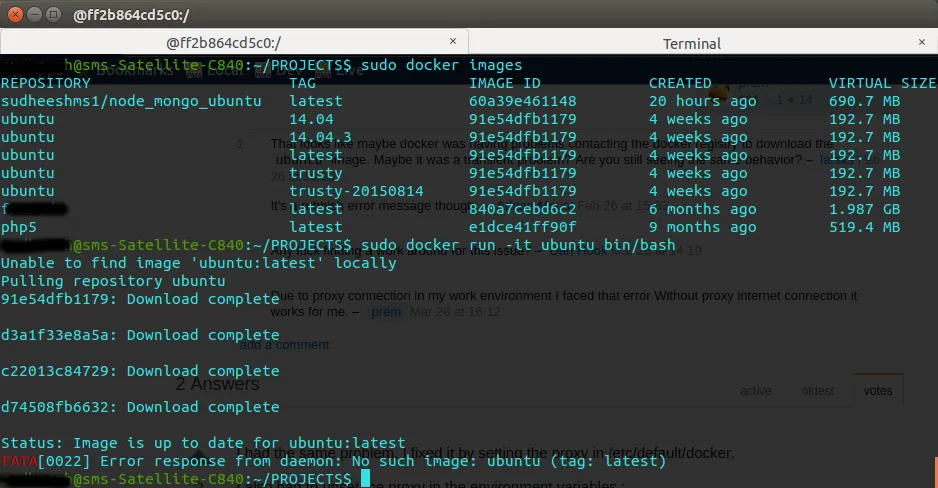Viewport: 938px width, 488px height.
Task: Click the IMAGE ID column header
Action: (x=505, y=83)
